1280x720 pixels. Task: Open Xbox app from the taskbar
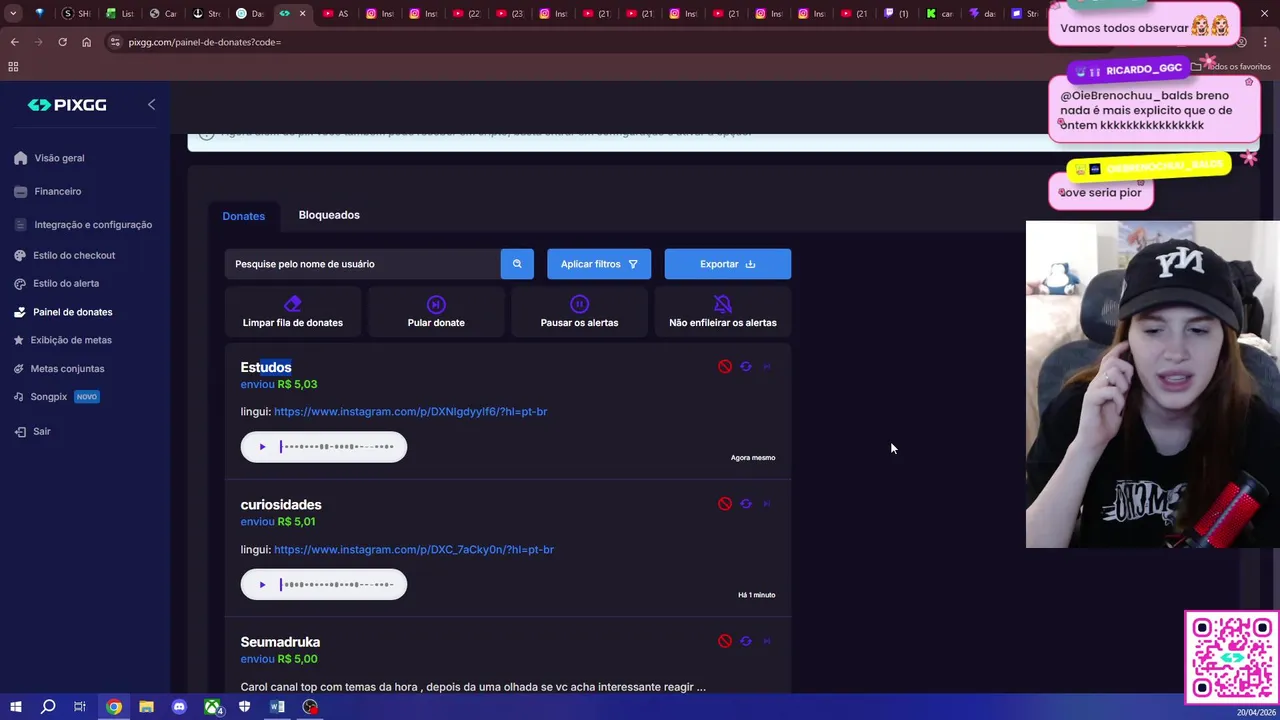212,707
